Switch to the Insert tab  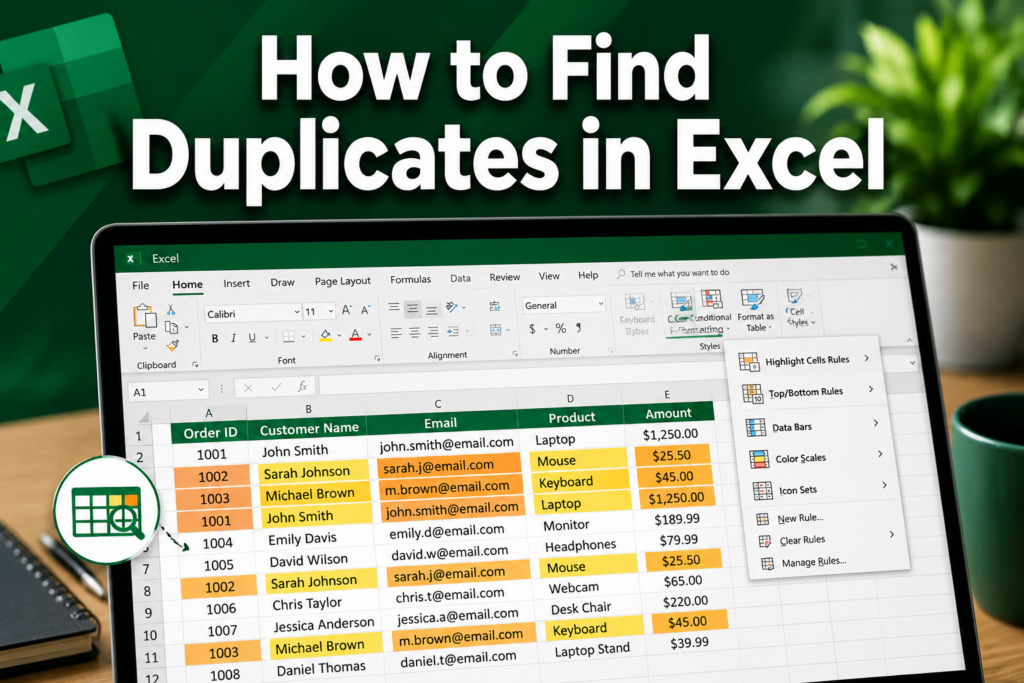pyautogui.click(x=236, y=283)
